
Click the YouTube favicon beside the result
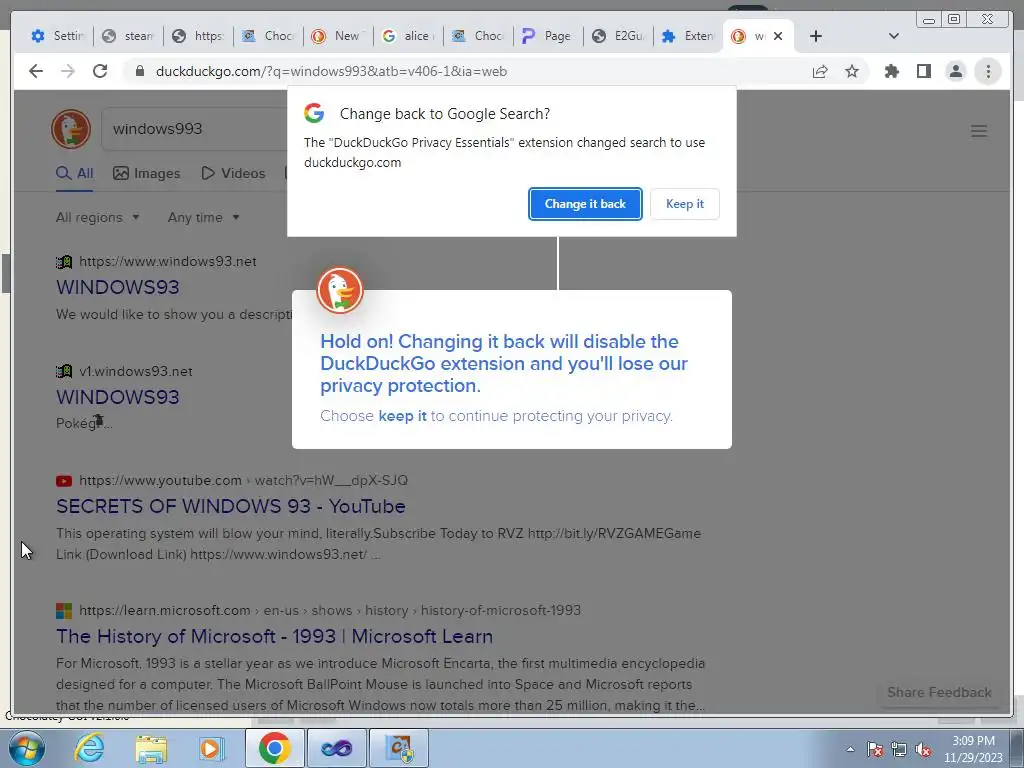point(64,481)
